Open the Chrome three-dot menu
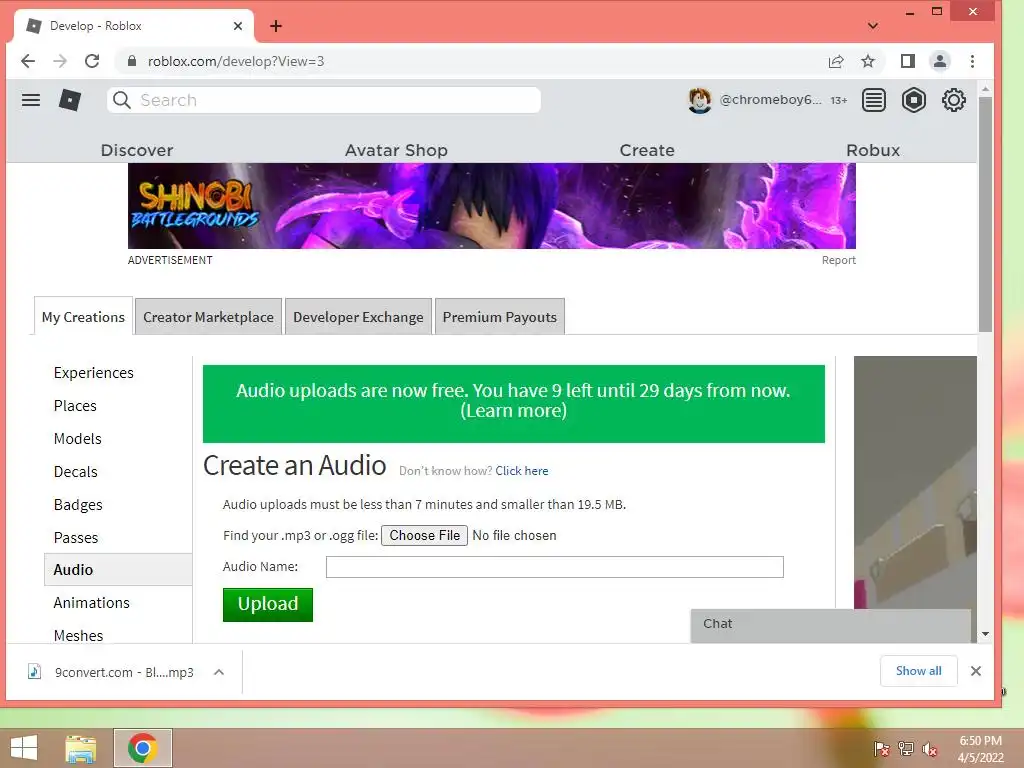This screenshot has width=1024, height=768. click(972, 61)
